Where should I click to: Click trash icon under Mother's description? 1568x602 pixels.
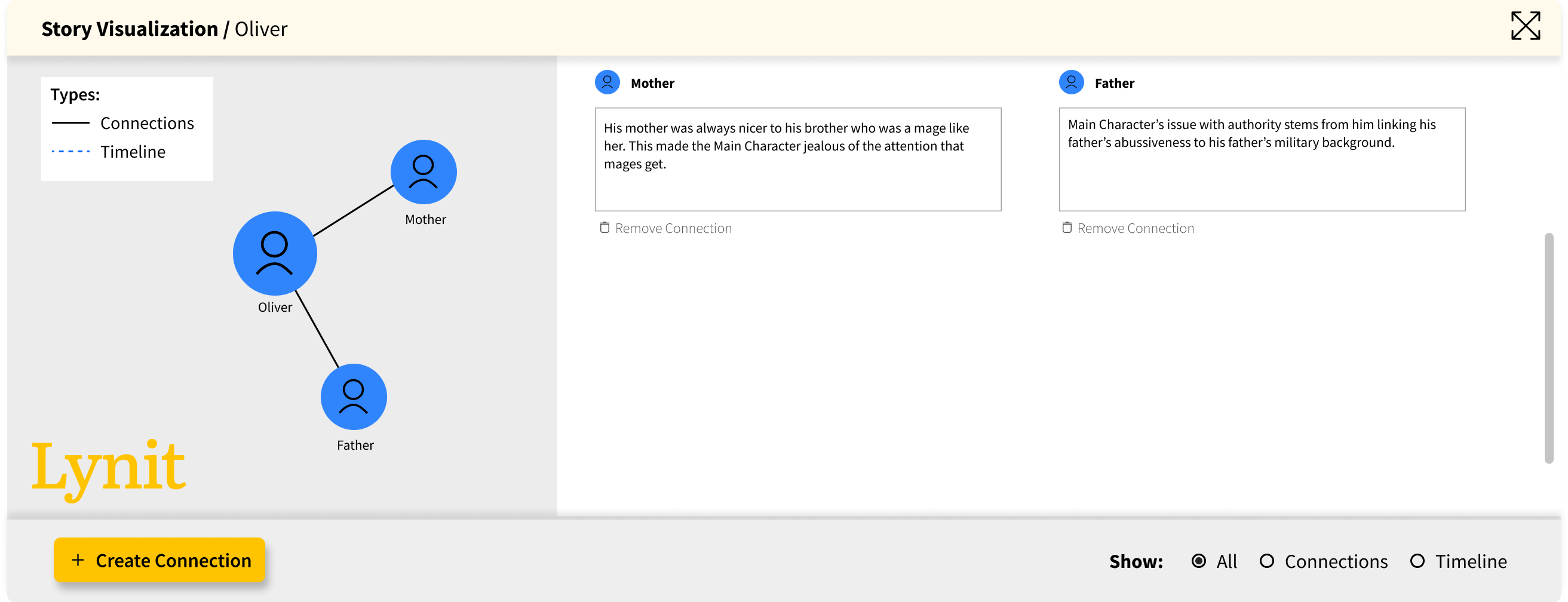pyautogui.click(x=605, y=228)
